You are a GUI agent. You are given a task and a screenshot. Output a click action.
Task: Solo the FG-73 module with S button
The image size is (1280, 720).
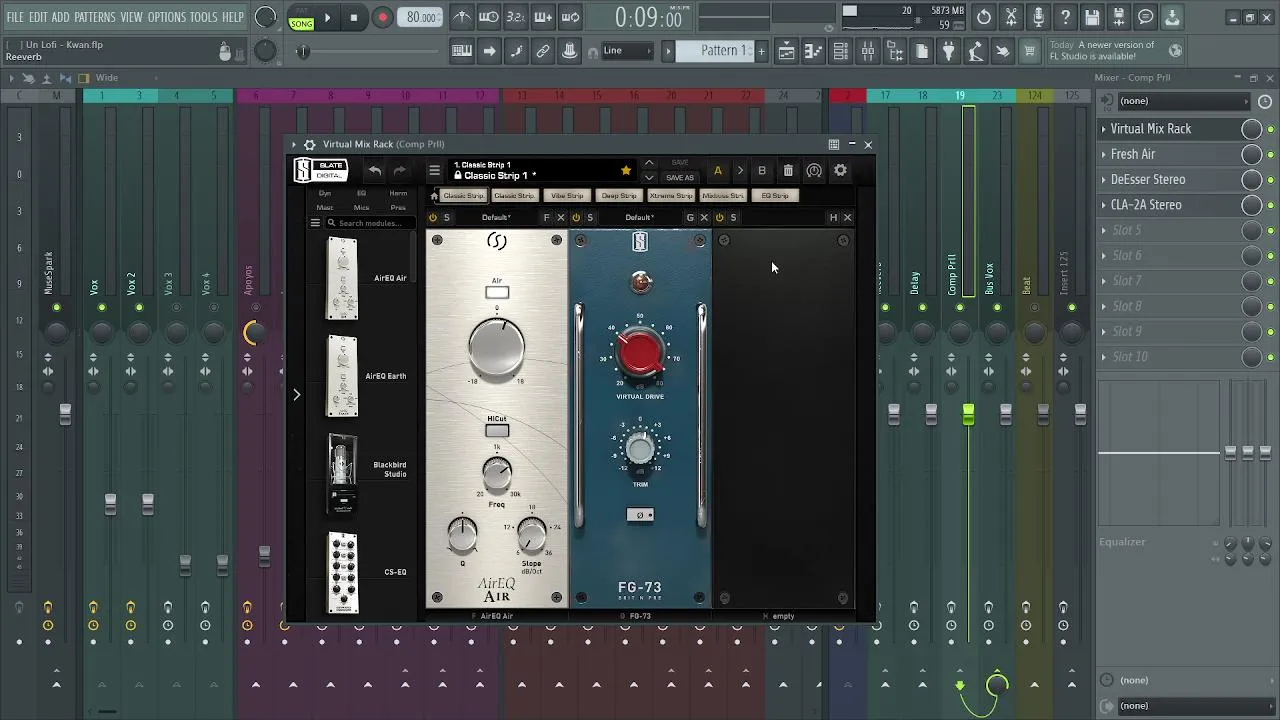[x=590, y=218]
